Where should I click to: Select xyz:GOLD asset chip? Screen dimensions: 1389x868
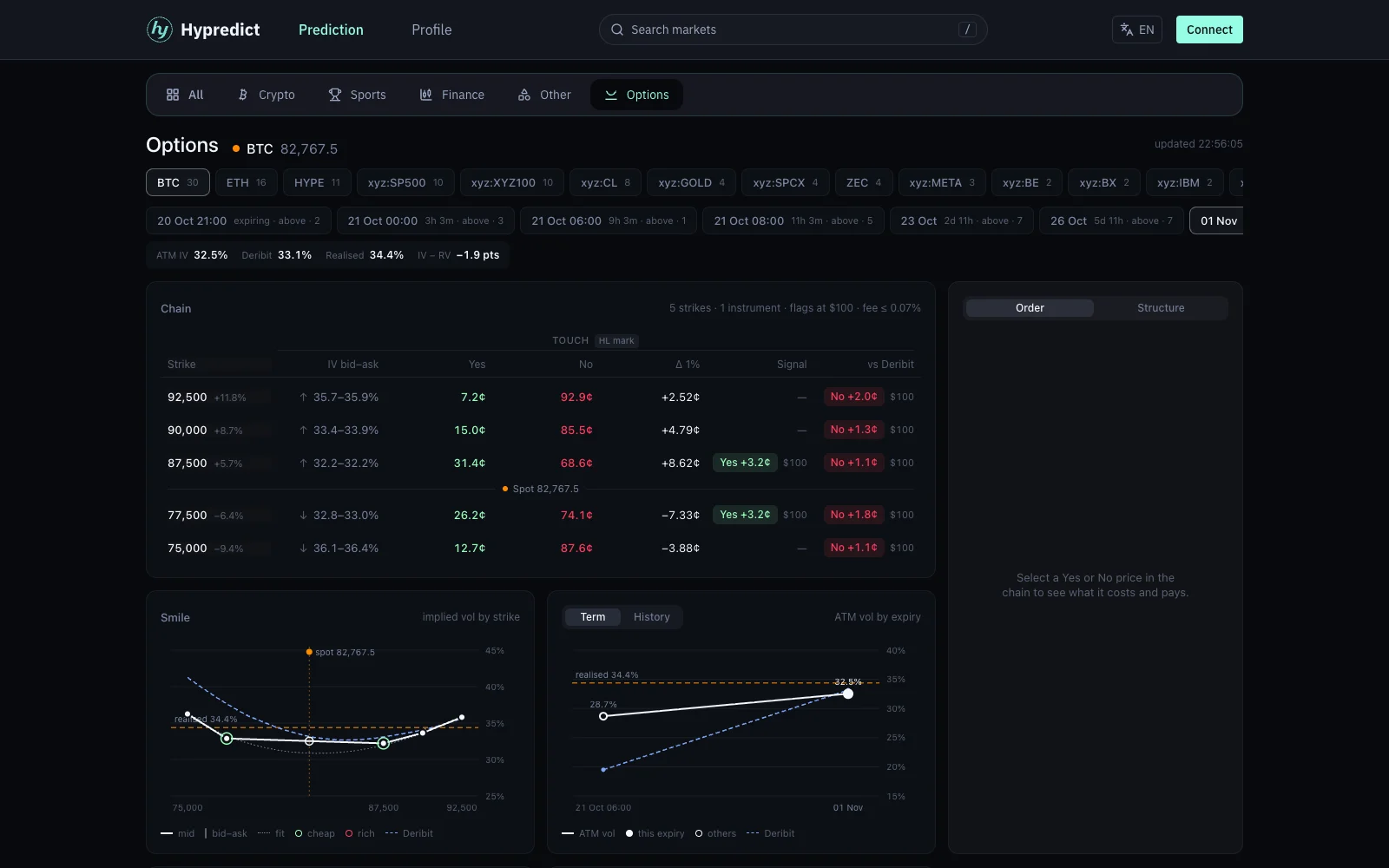[692, 182]
